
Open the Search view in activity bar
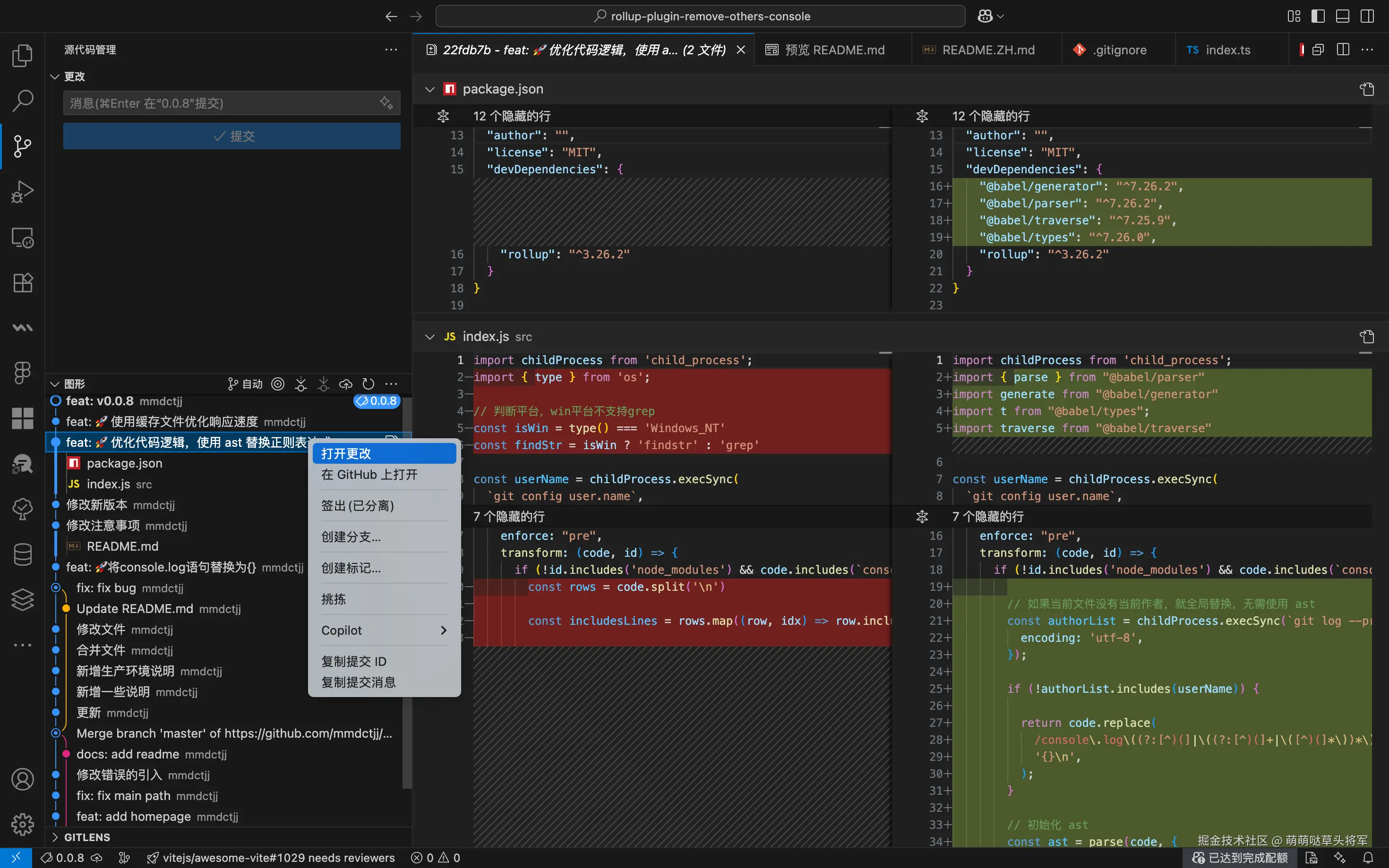pyautogui.click(x=22, y=101)
